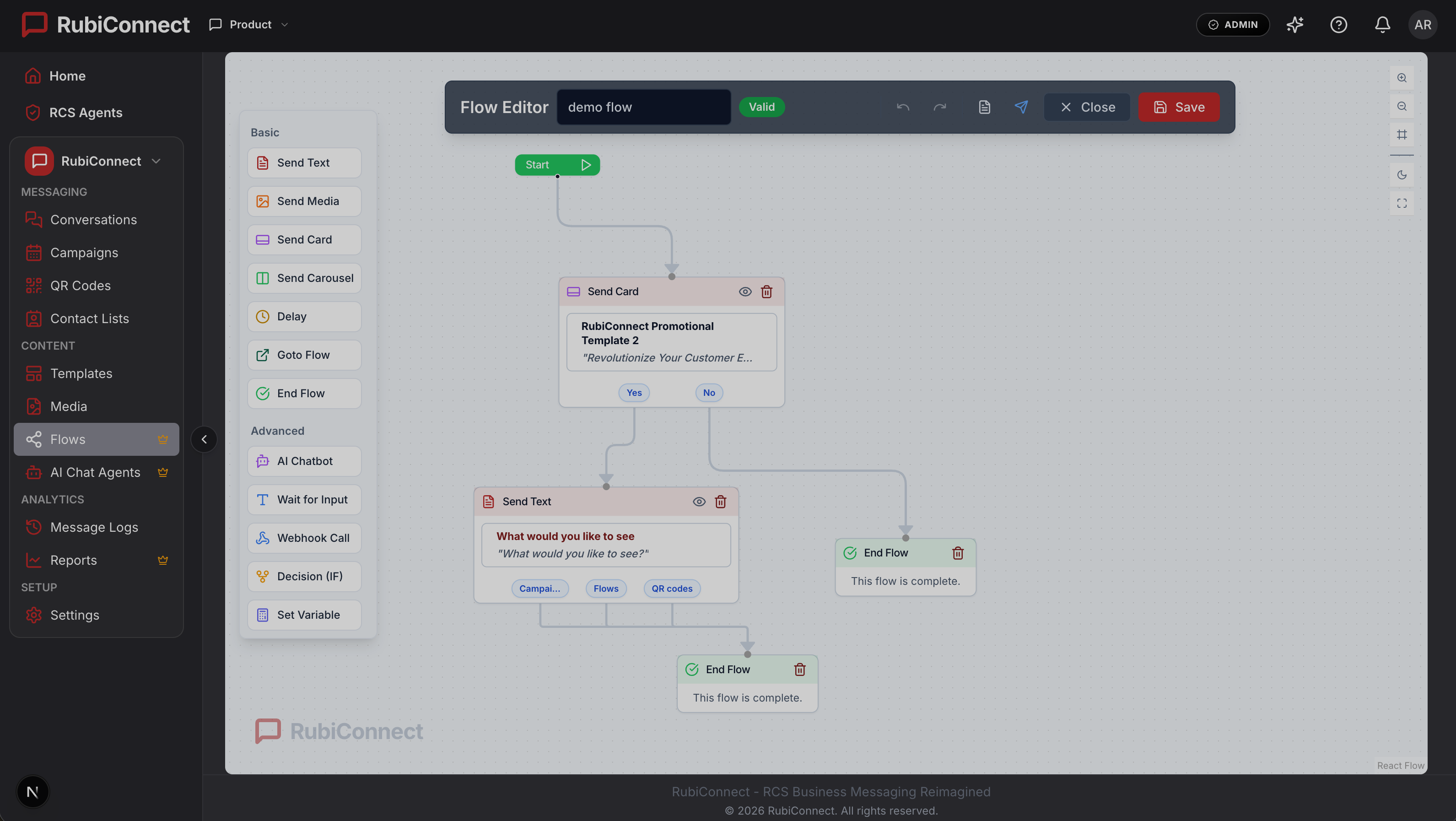1456x821 pixels.
Task: Click the Flows option chip on Send Text
Action: click(x=606, y=589)
